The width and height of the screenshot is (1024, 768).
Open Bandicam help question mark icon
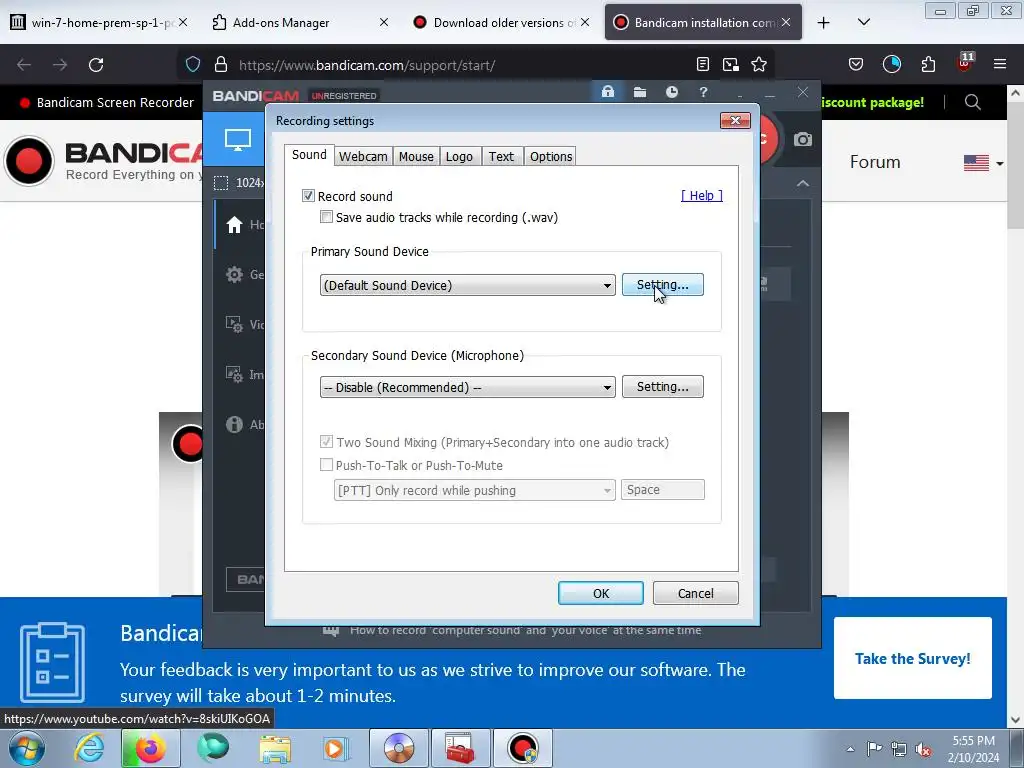pyautogui.click(x=703, y=92)
